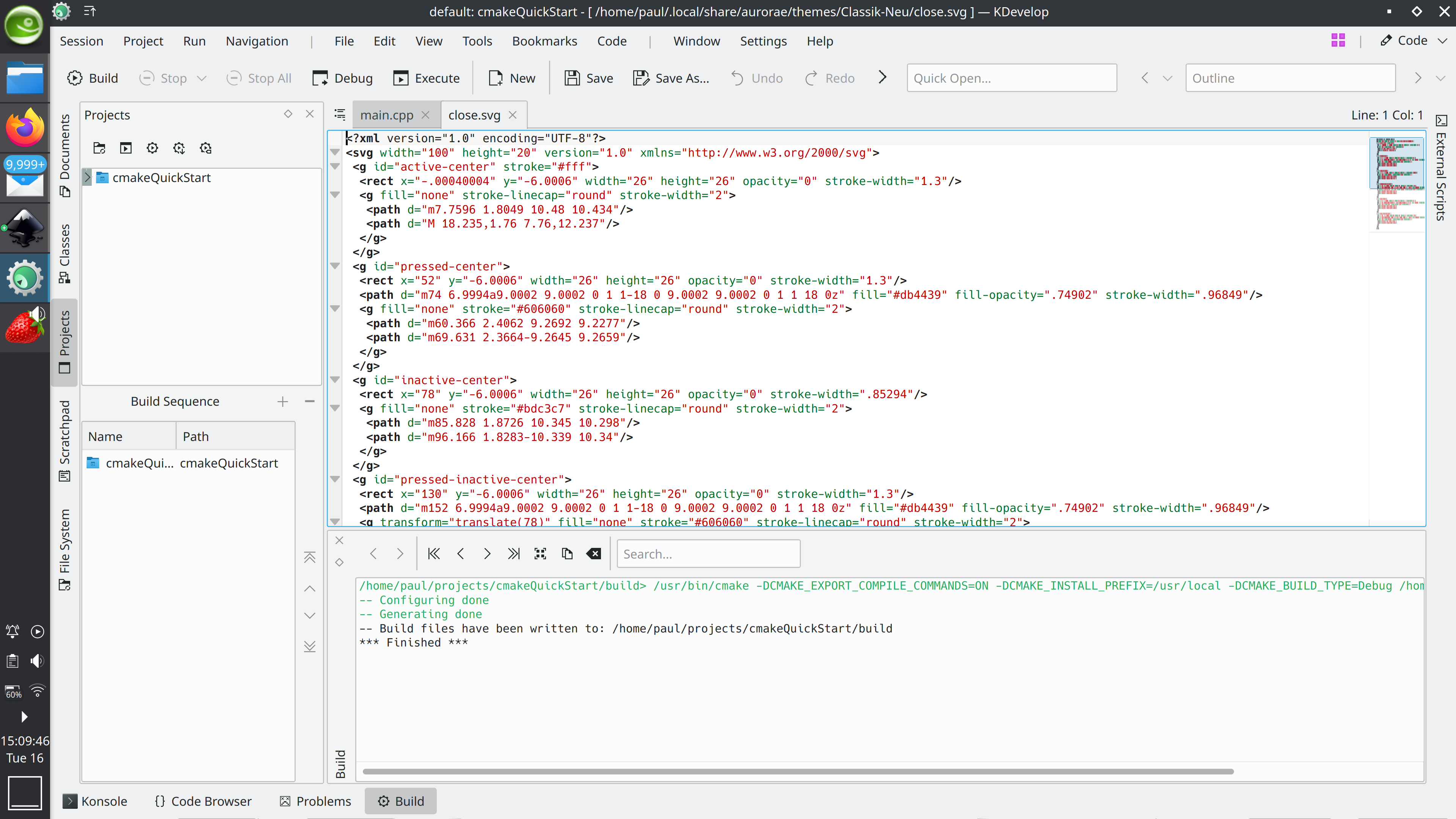Open the Session menu
This screenshot has height=819, width=1456.
(82, 41)
